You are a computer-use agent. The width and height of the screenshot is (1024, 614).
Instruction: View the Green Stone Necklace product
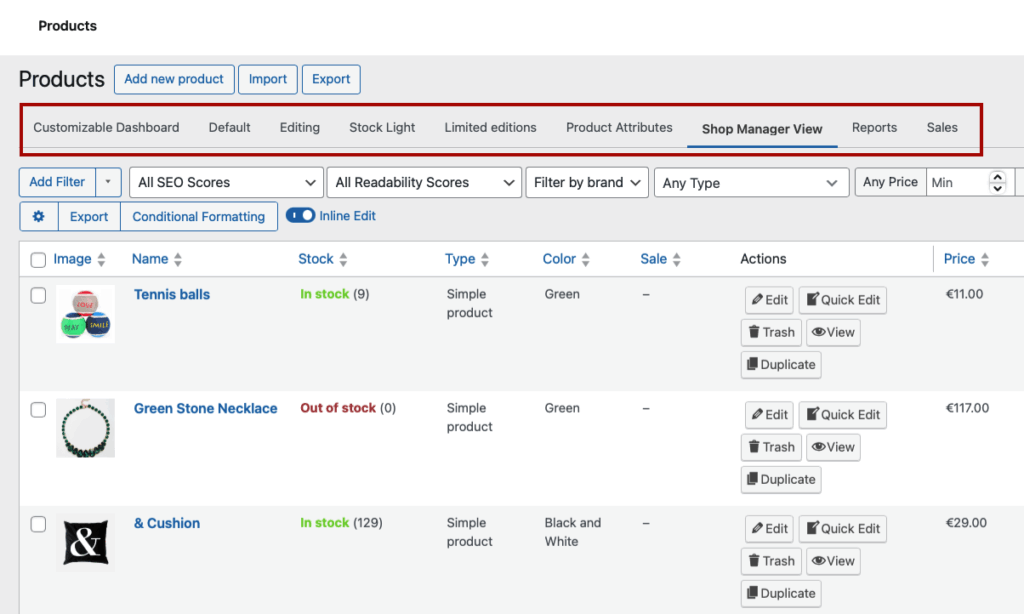click(x=832, y=447)
